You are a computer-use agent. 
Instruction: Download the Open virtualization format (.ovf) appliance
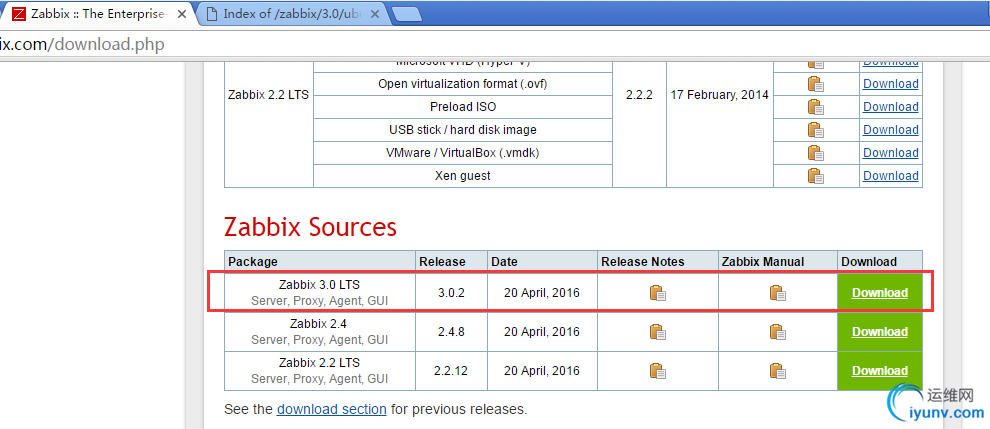click(891, 84)
